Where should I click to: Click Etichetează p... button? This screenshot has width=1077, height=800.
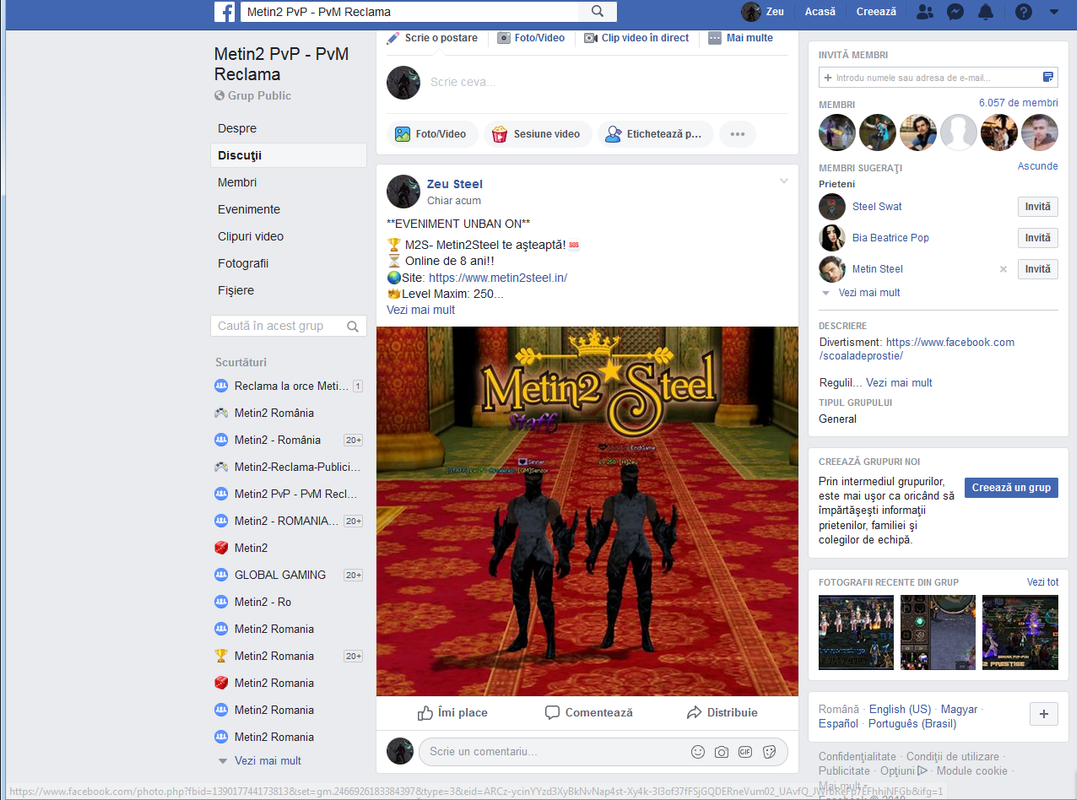[655, 134]
